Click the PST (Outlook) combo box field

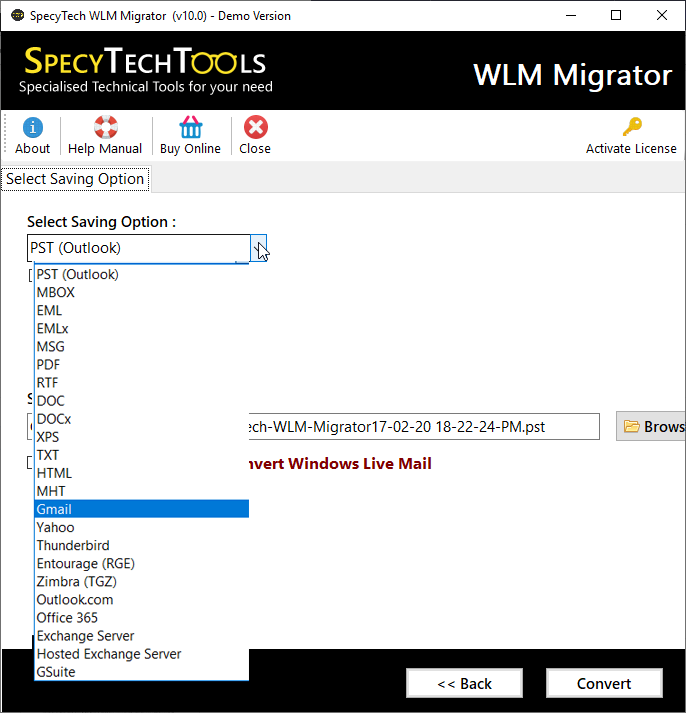point(139,248)
